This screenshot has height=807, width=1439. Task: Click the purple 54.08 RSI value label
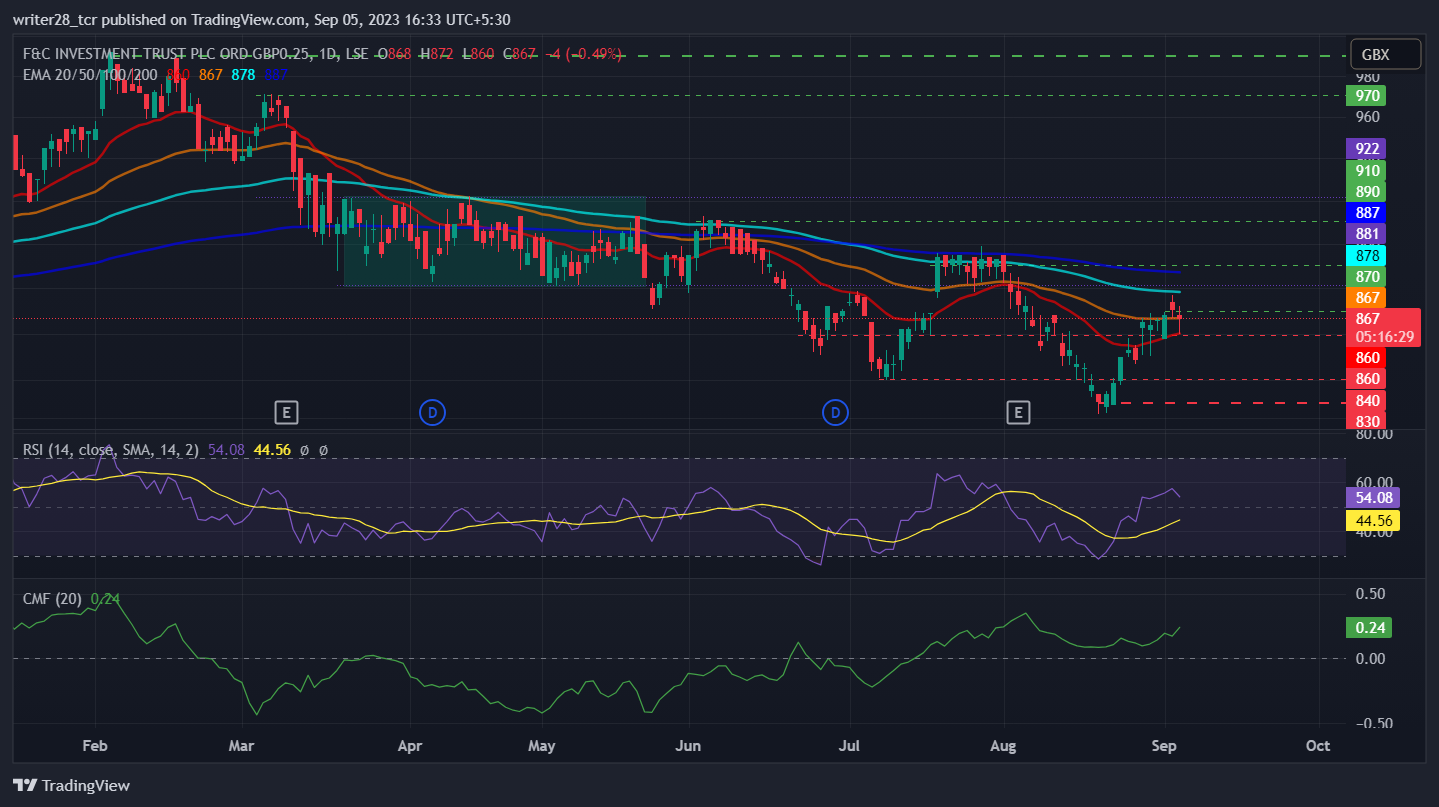[x=1372, y=497]
